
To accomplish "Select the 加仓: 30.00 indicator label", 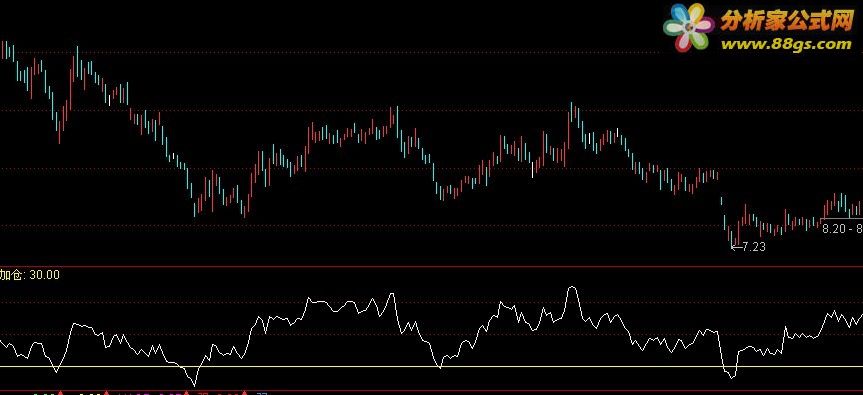I will [30, 275].
